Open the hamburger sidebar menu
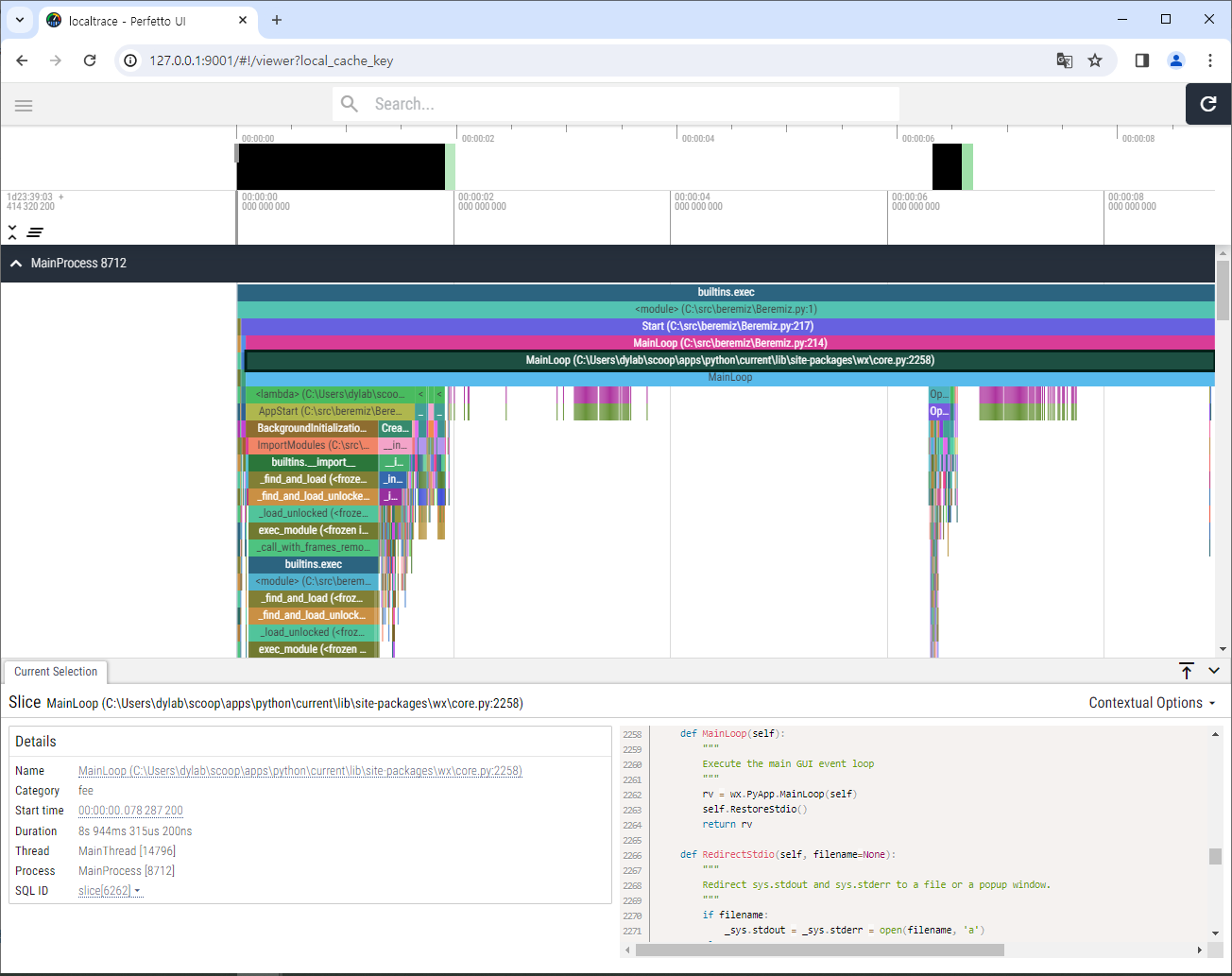 coord(24,105)
